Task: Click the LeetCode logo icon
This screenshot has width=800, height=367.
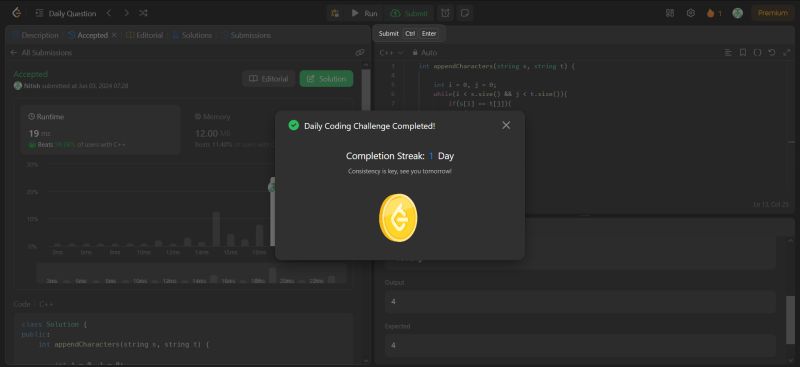Action: pos(17,13)
